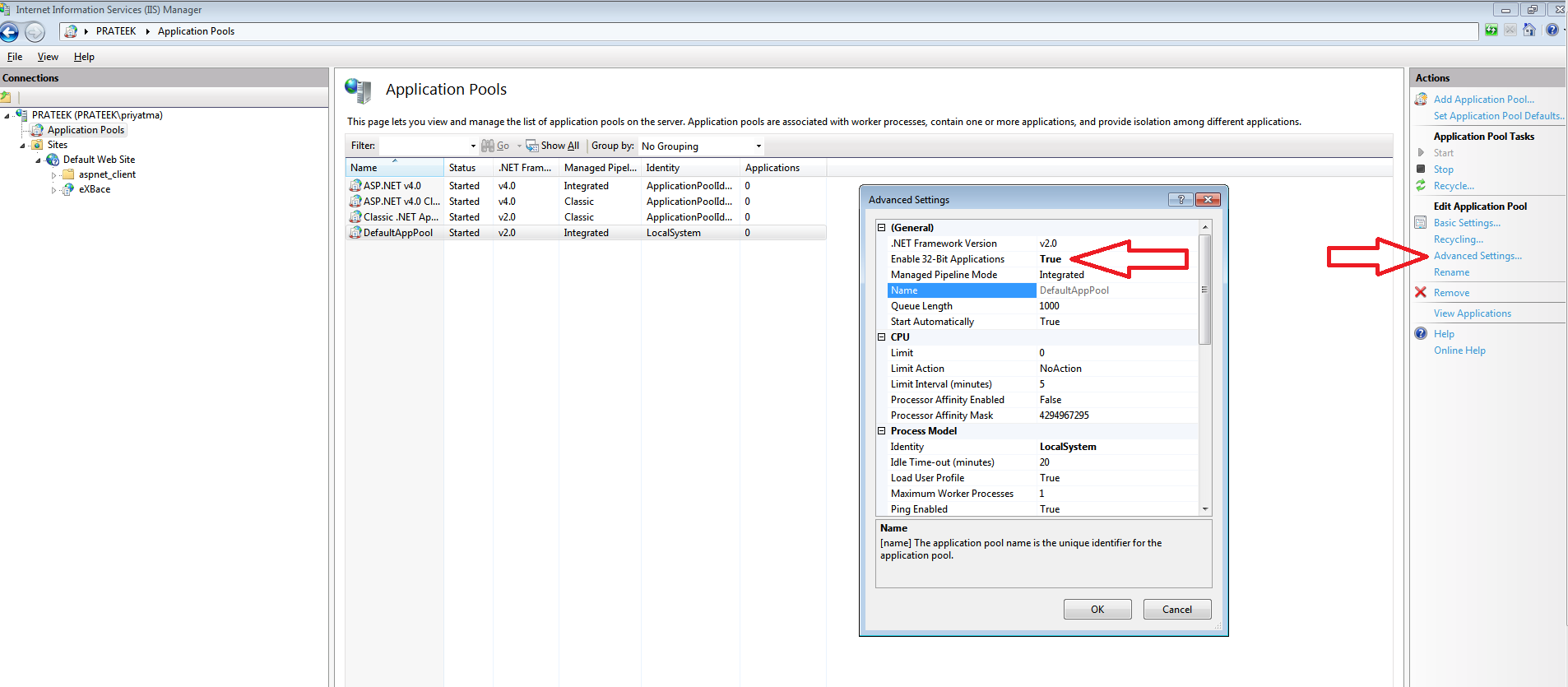1568x687 pixels.
Task: Click the red Remove X icon
Action: (x=1421, y=292)
